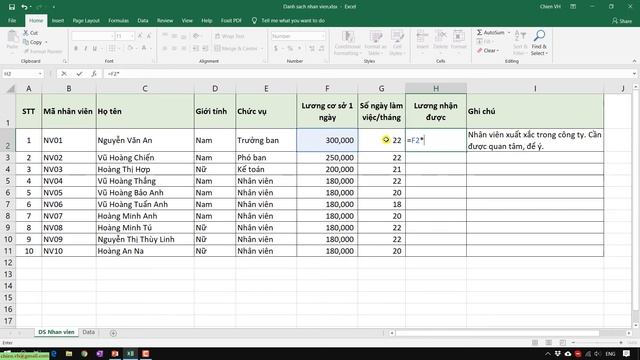Switch to Page Layout view in the status bar
640x360 pixels.
pos(549,343)
